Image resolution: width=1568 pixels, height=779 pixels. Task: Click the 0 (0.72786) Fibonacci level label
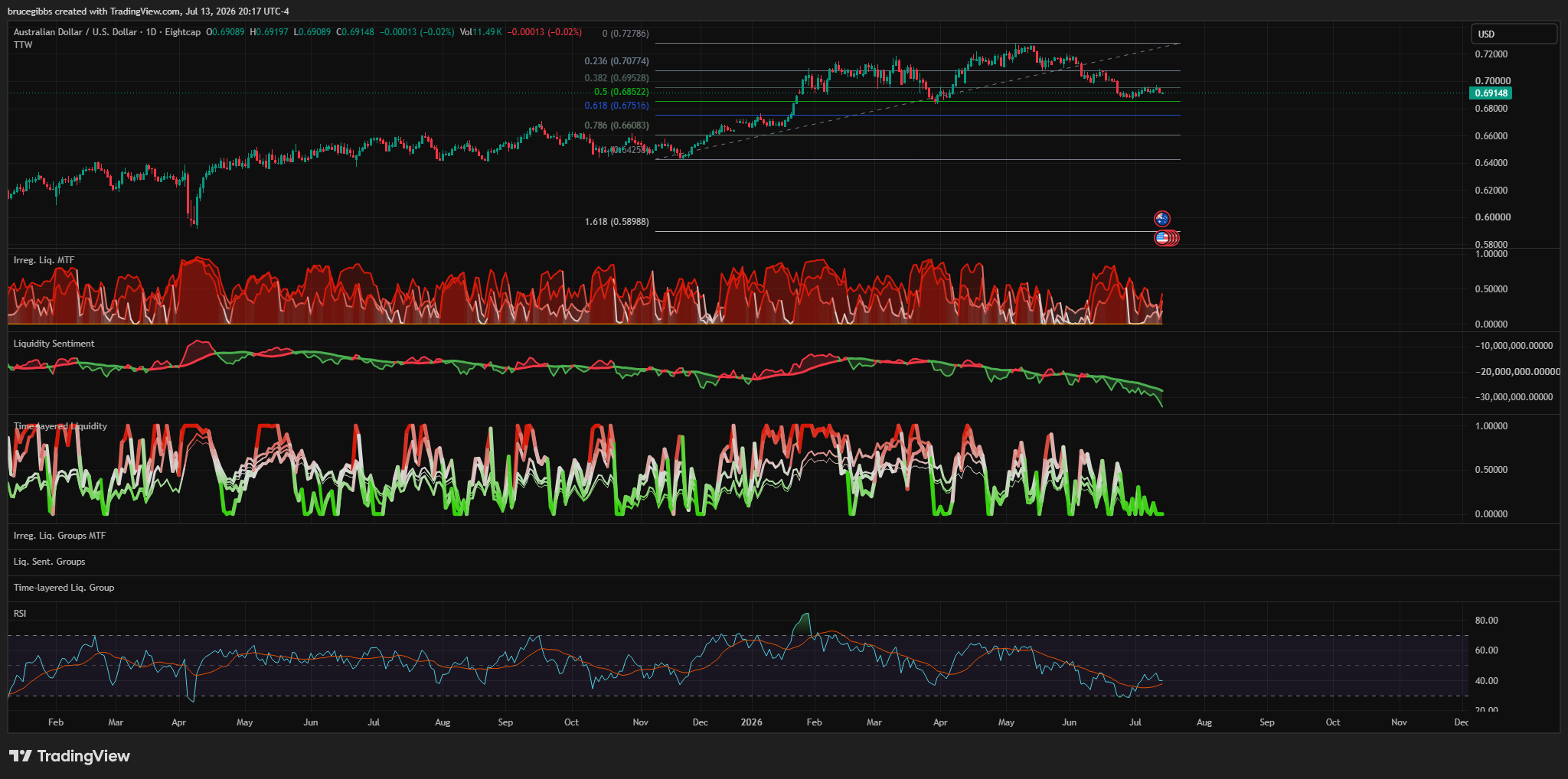[x=626, y=34]
